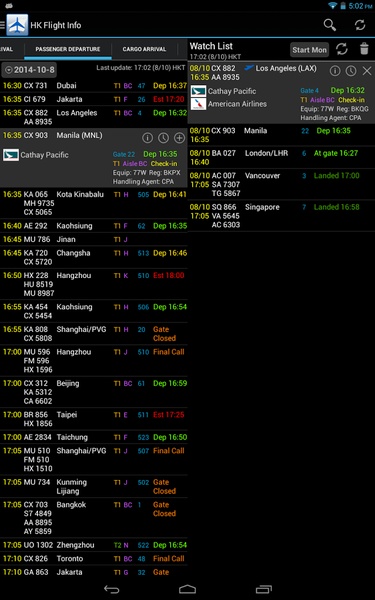Viewport: 375px width, 600px height.
Task: Tap the Android Back navigation button
Action: (112, 589)
